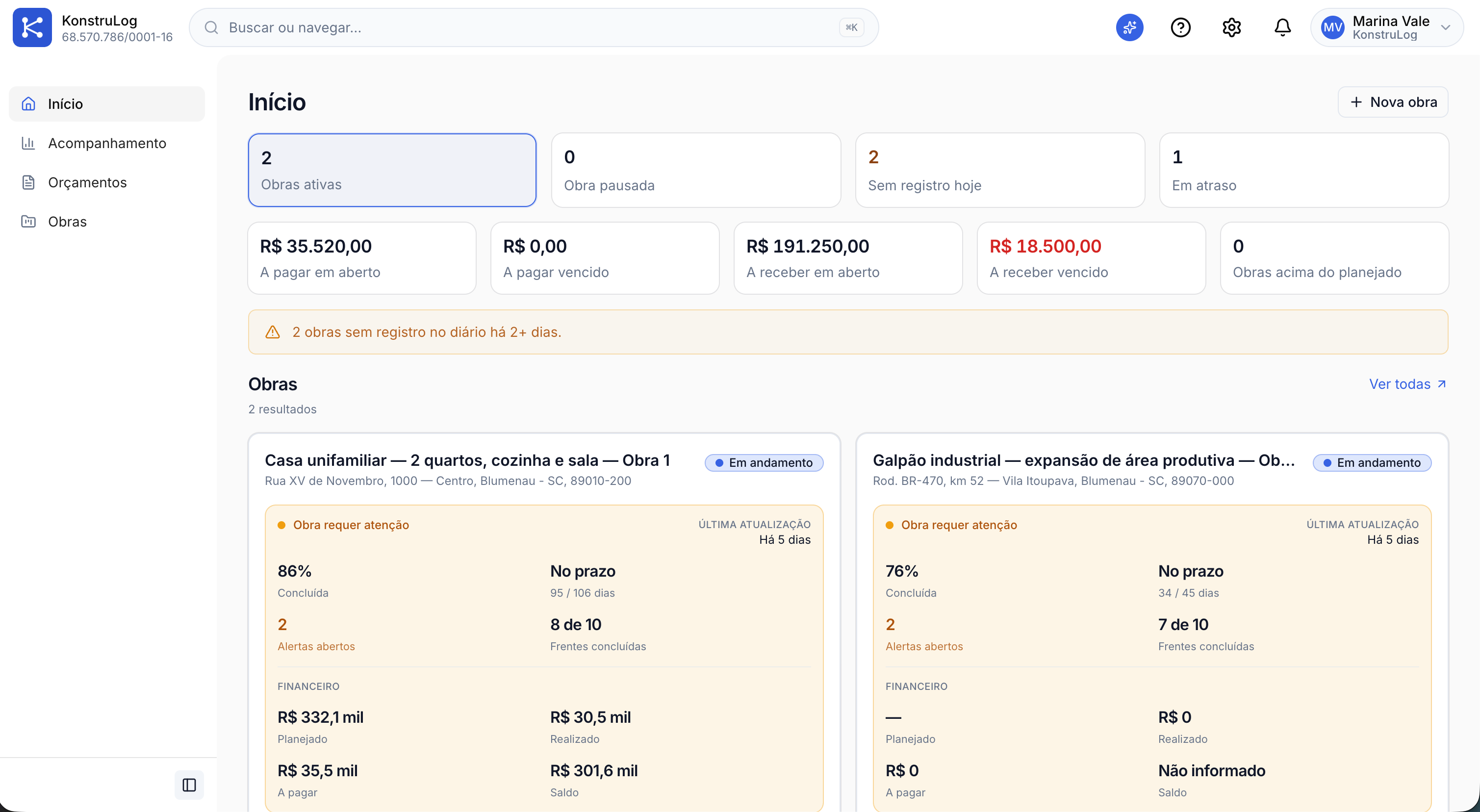The width and height of the screenshot is (1480, 812).
Task: Click Em andamento badge on Casa unifamiliar
Action: point(764,462)
